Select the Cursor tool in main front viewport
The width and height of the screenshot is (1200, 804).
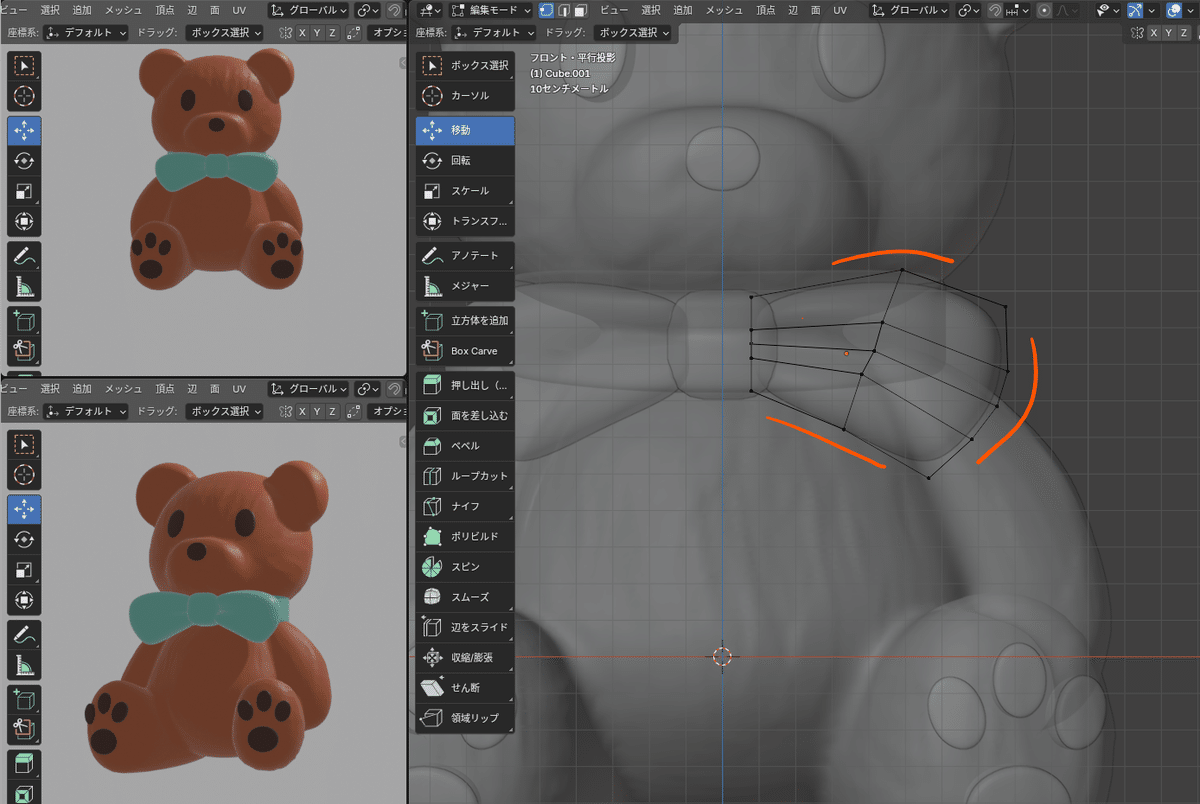[x=465, y=96]
